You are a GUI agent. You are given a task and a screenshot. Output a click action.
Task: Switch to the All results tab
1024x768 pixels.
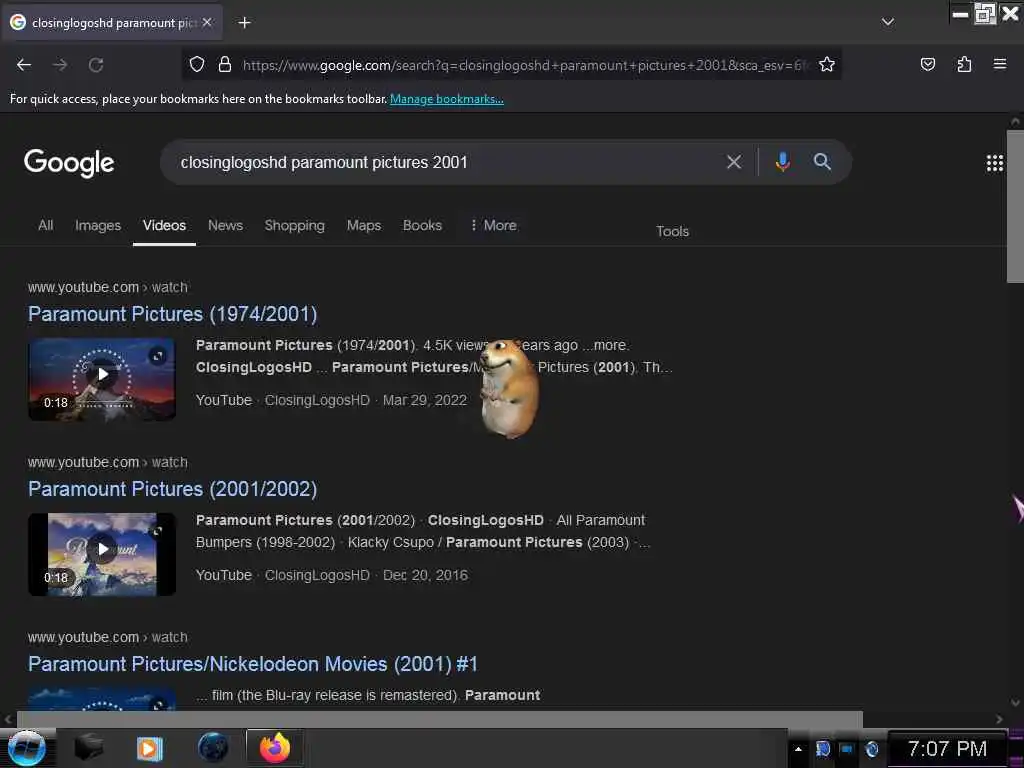click(45, 225)
